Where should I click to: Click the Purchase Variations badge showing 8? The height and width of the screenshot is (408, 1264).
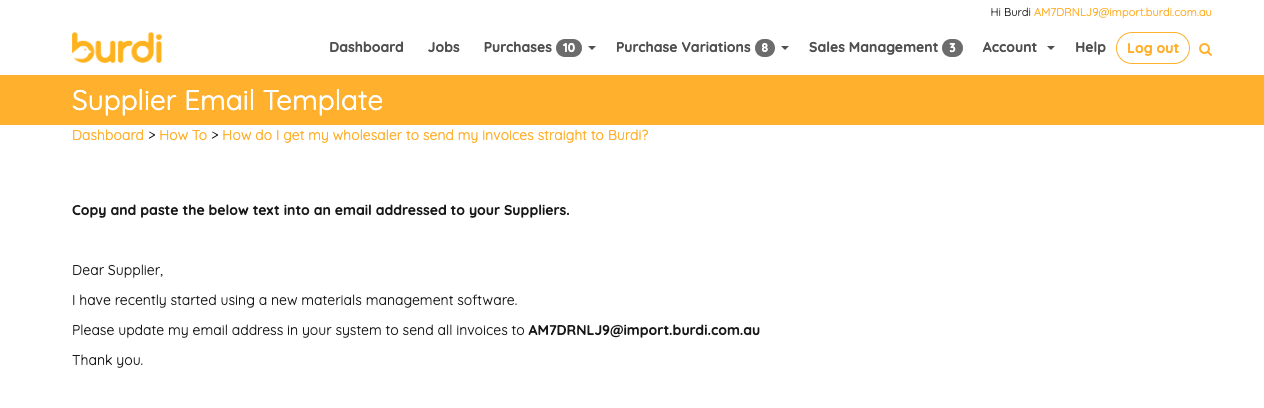click(765, 48)
